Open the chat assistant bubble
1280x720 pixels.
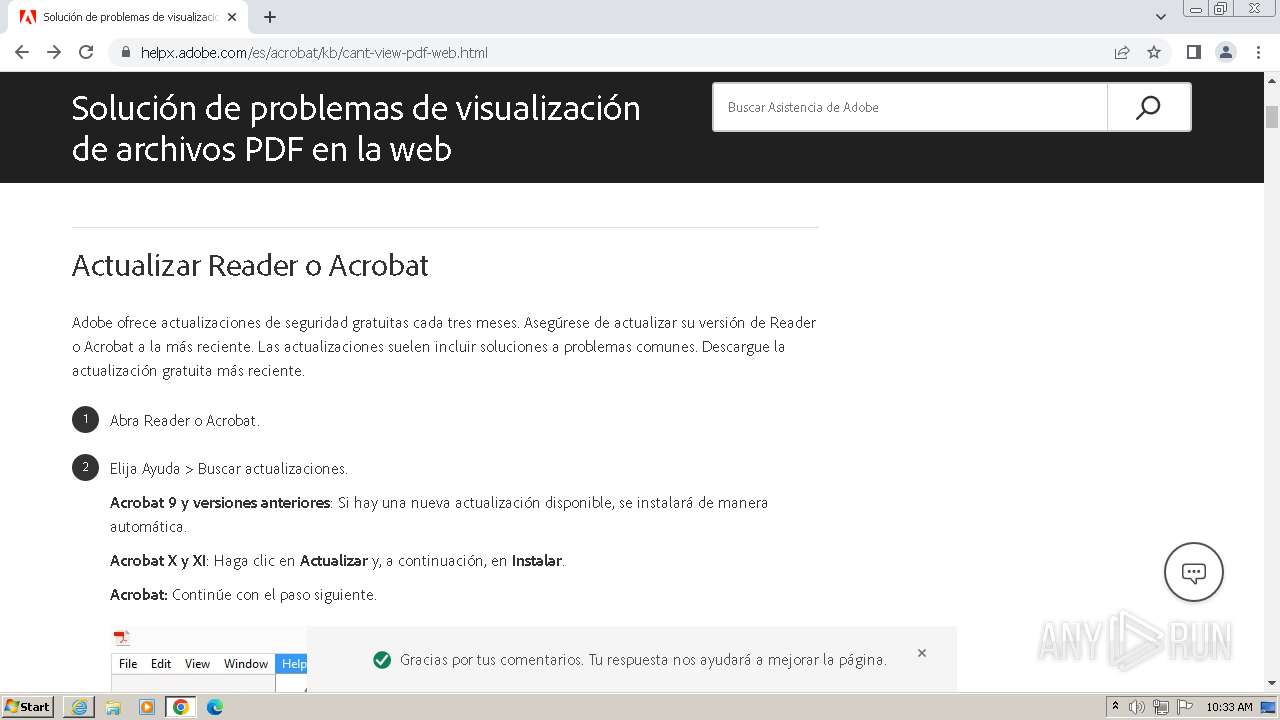[x=1194, y=572]
